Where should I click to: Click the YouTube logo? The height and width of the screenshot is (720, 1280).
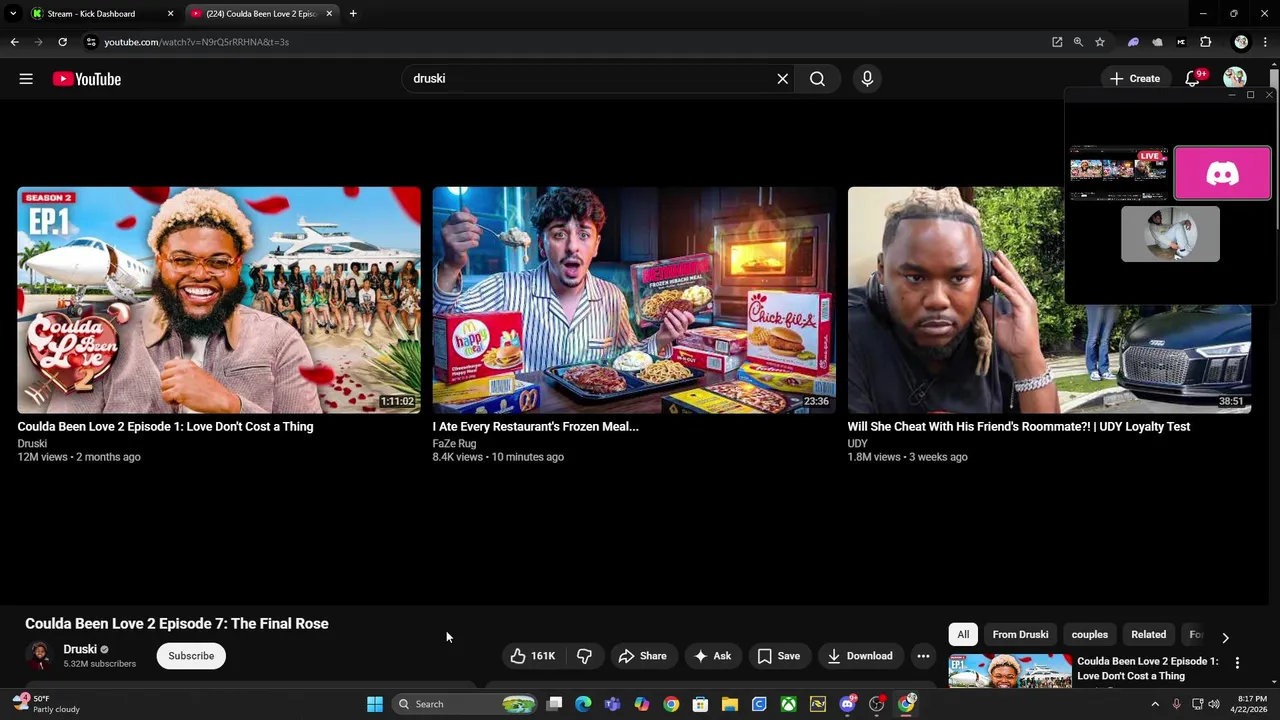[87, 79]
